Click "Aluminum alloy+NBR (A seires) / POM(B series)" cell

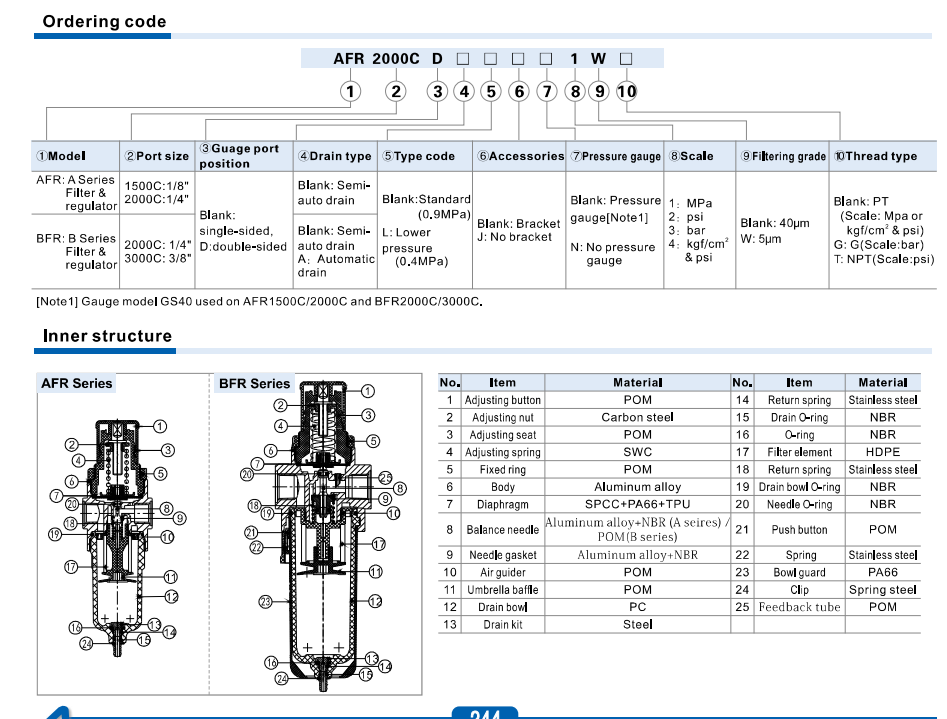click(637, 529)
